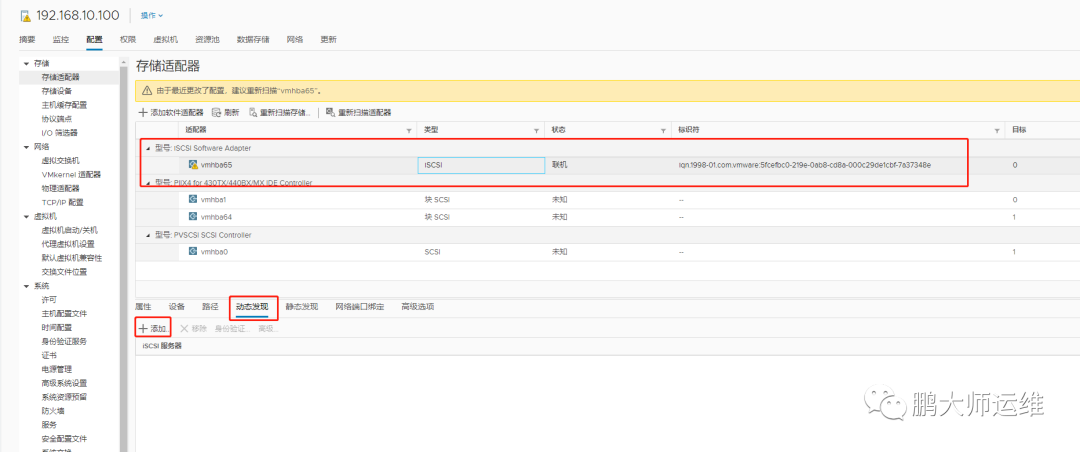Click the vmhba64 adapter icon
1080x452 pixels.
194,217
